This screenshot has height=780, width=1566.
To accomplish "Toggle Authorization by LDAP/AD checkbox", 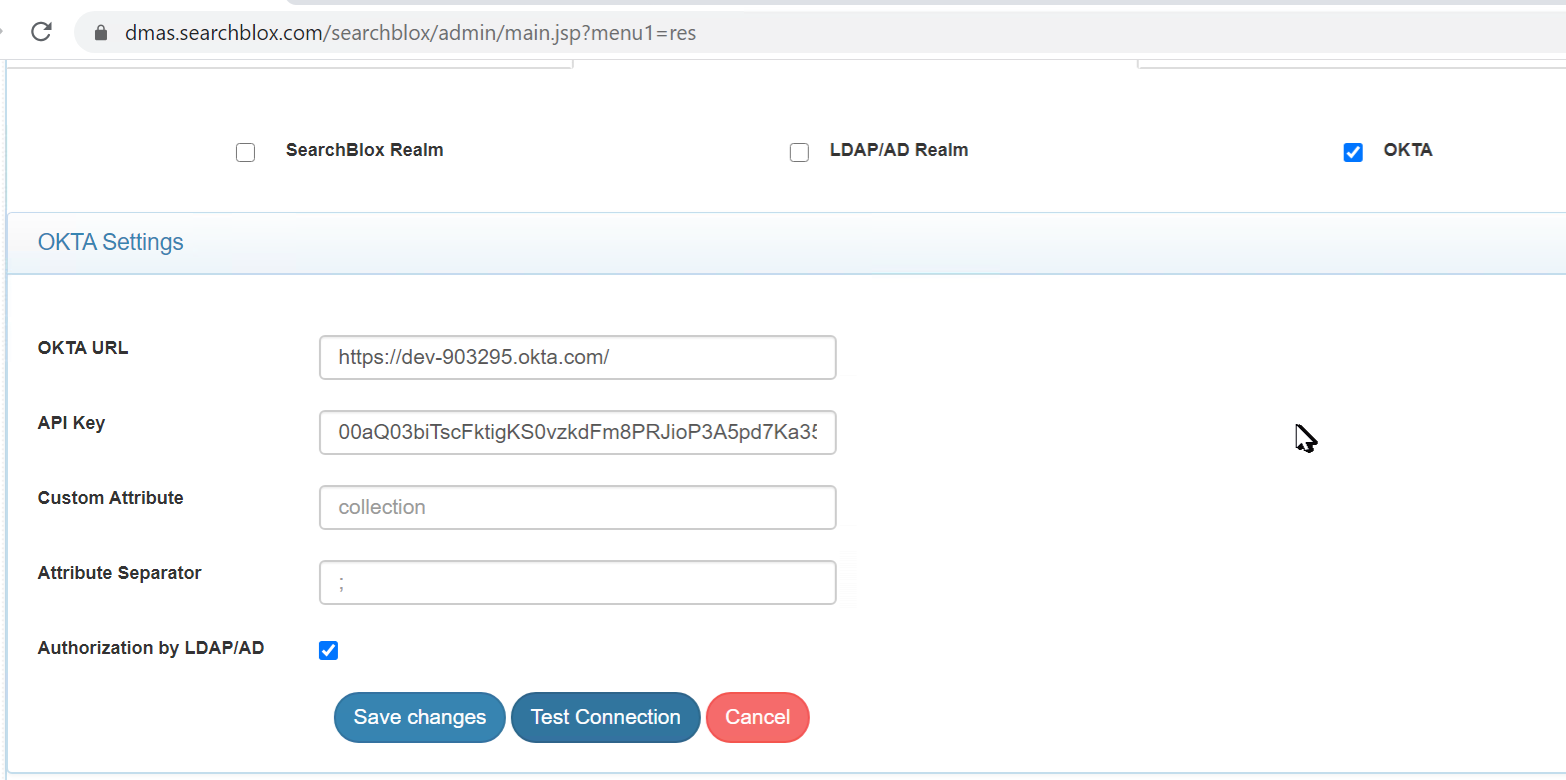I will (328, 650).
